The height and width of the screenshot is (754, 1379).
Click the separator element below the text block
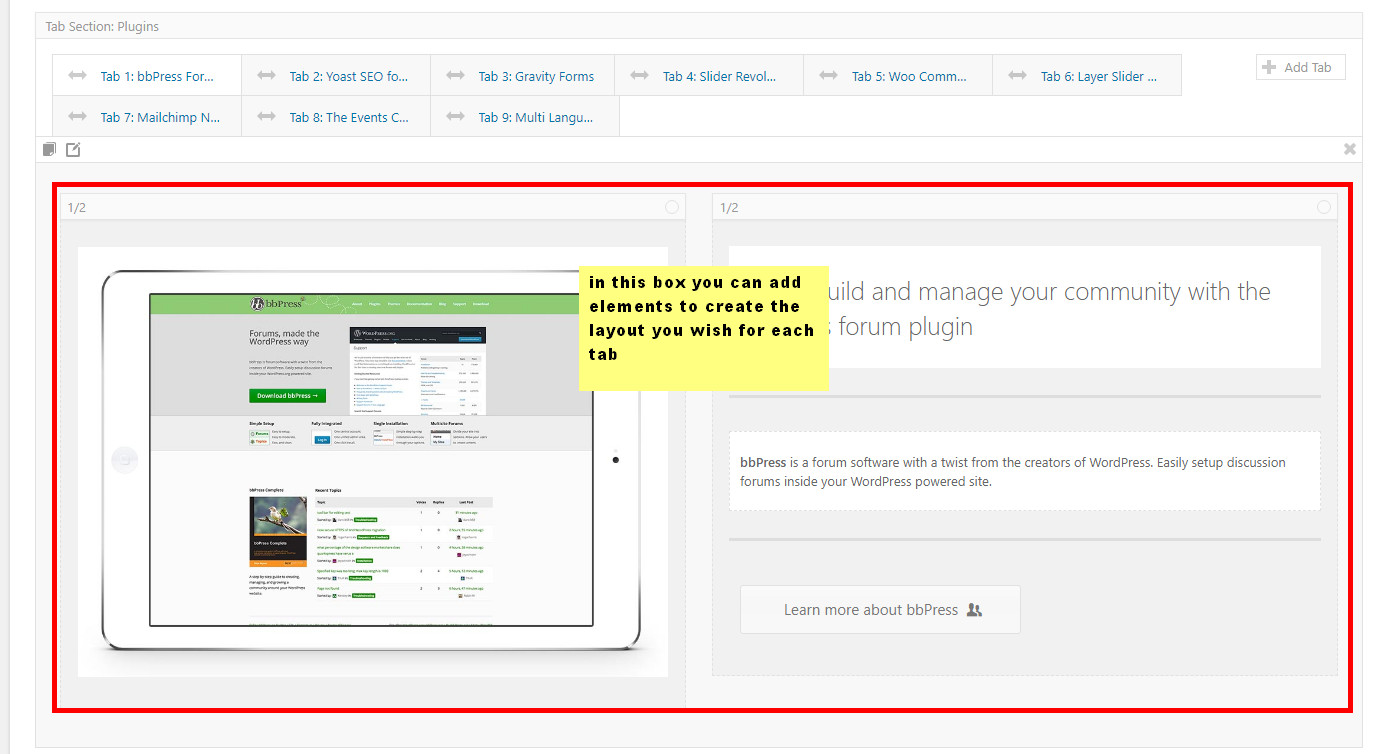1025,540
